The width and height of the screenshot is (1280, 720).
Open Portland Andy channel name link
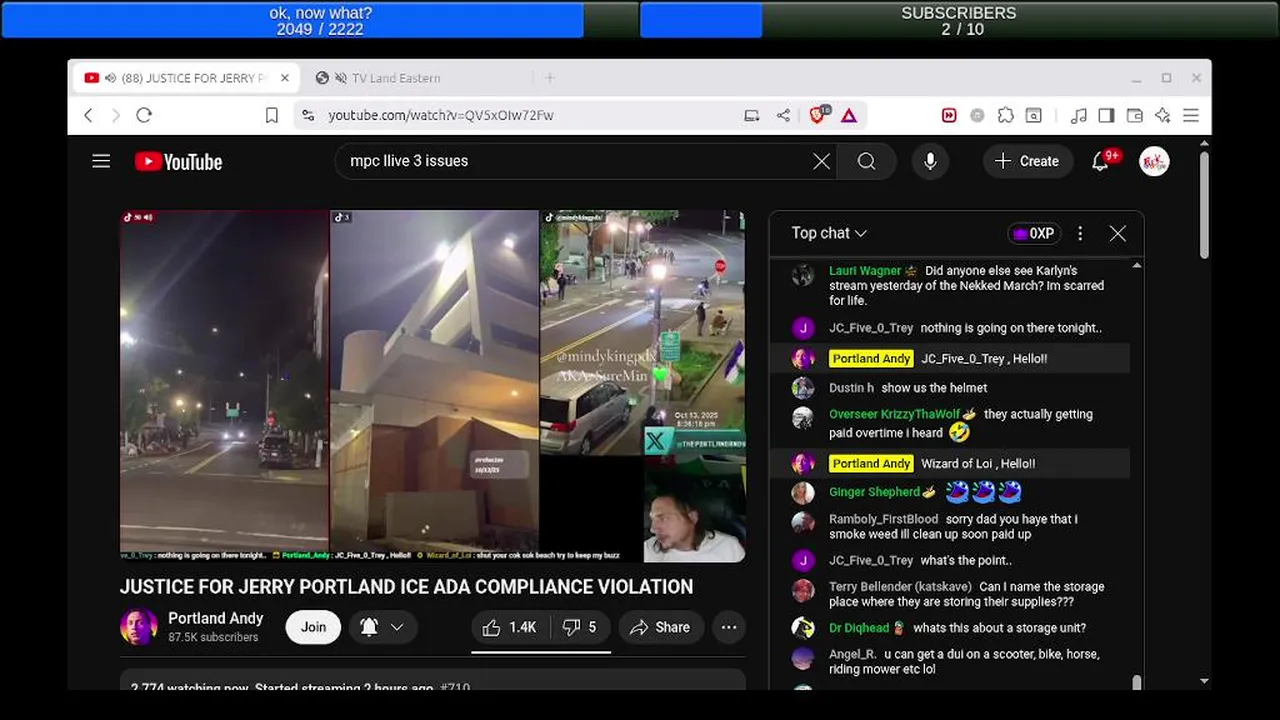pos(215,618)
